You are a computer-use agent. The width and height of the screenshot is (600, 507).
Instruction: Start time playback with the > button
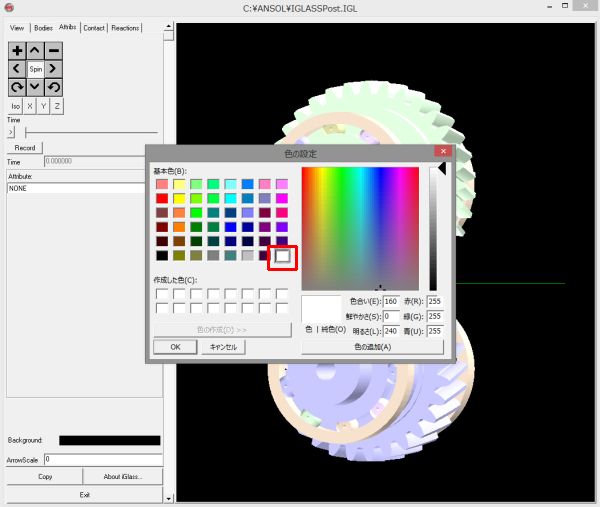point(11,131)
